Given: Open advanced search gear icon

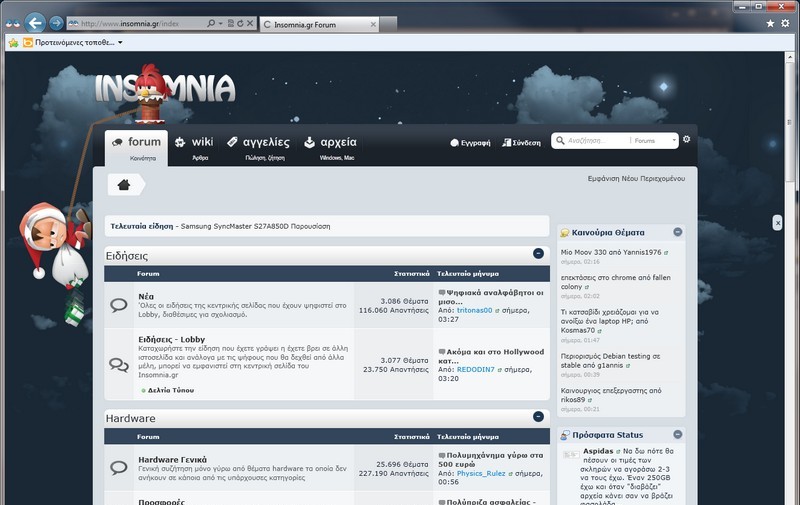Looking at the screenshot, I should point(687,139).
